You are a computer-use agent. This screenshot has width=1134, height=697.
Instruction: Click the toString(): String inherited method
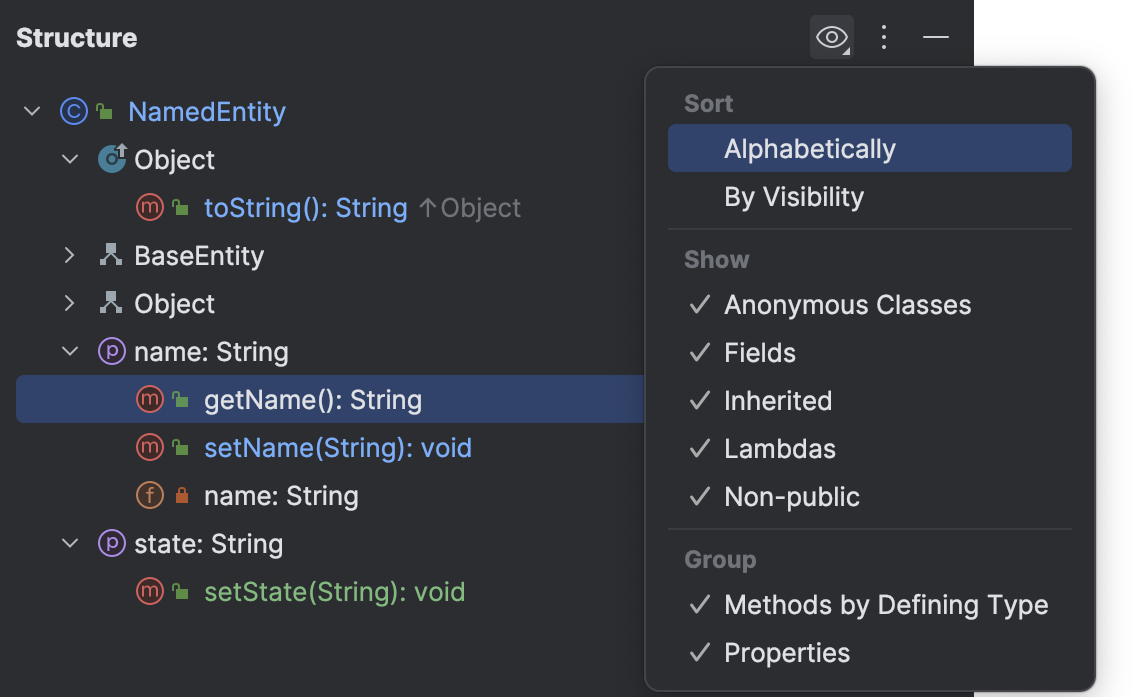coord(305,208)
